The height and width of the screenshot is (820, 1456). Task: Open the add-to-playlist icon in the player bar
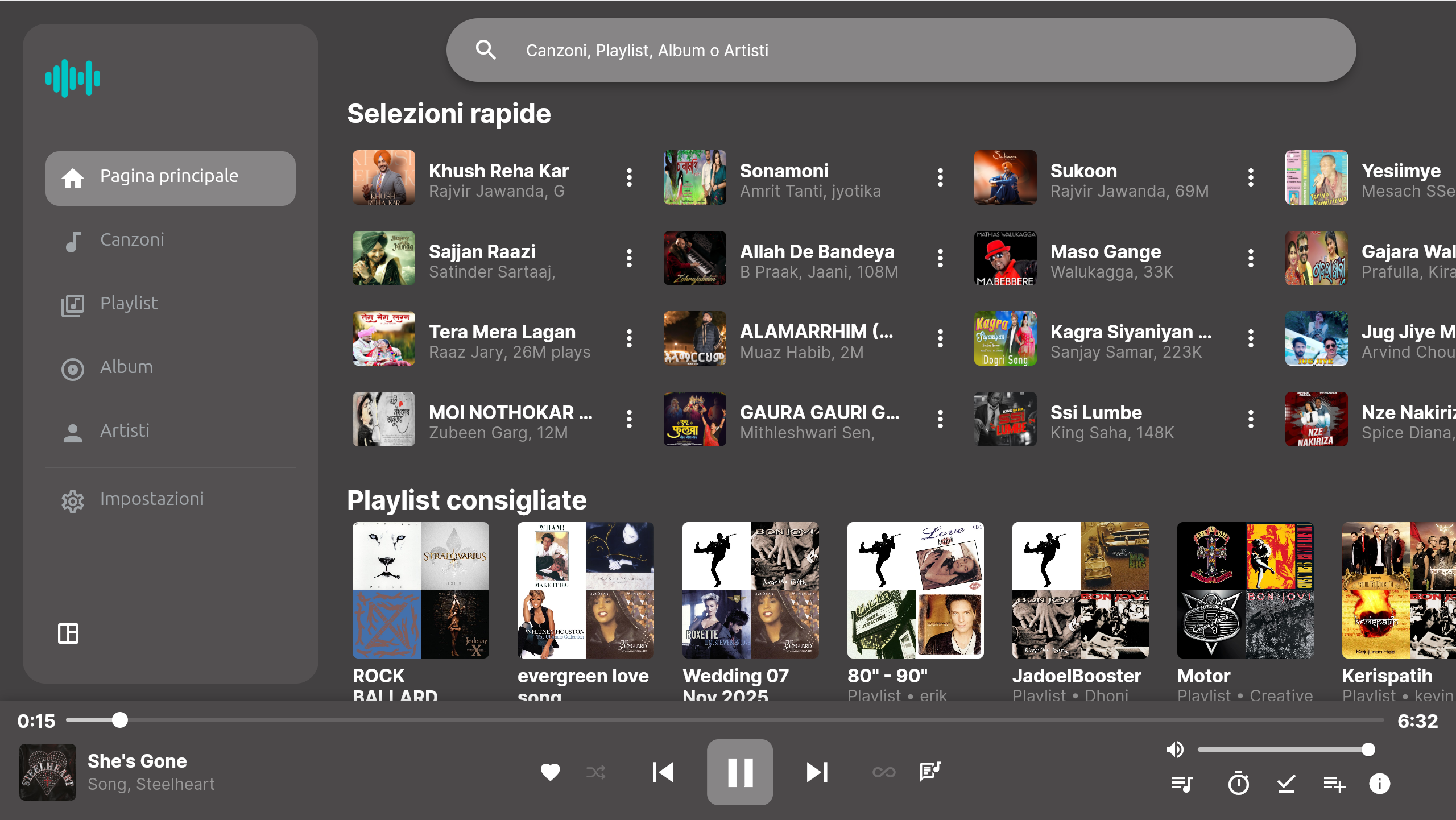1334,784
